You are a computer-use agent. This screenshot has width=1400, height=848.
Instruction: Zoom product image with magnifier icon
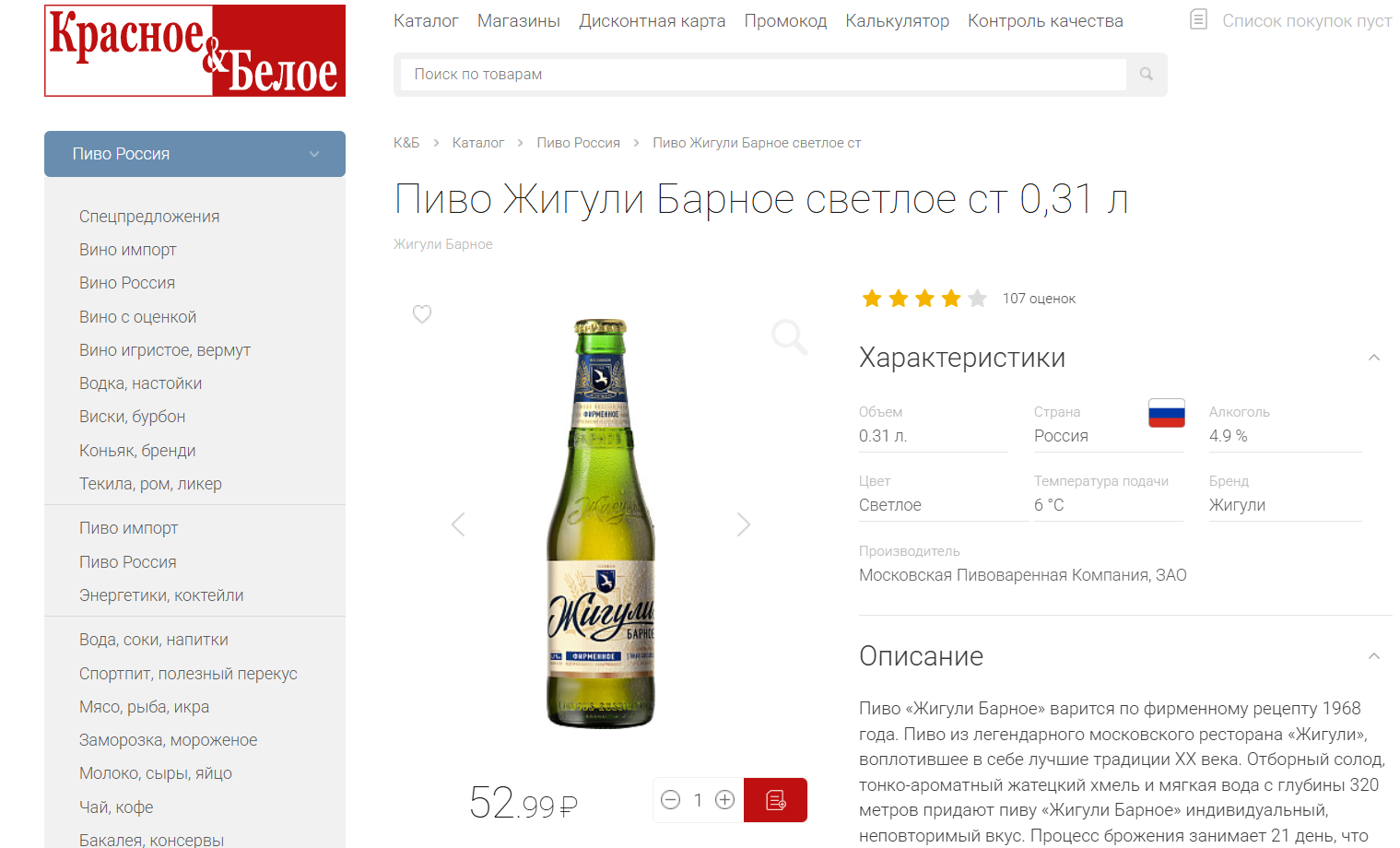coord(789,337)
